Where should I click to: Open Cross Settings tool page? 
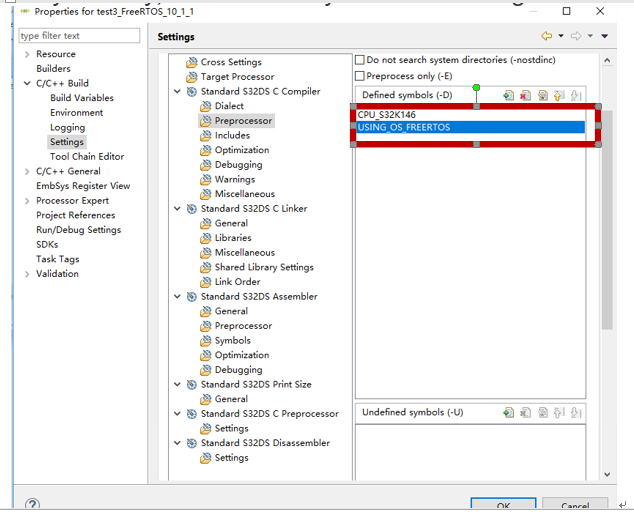231,62
